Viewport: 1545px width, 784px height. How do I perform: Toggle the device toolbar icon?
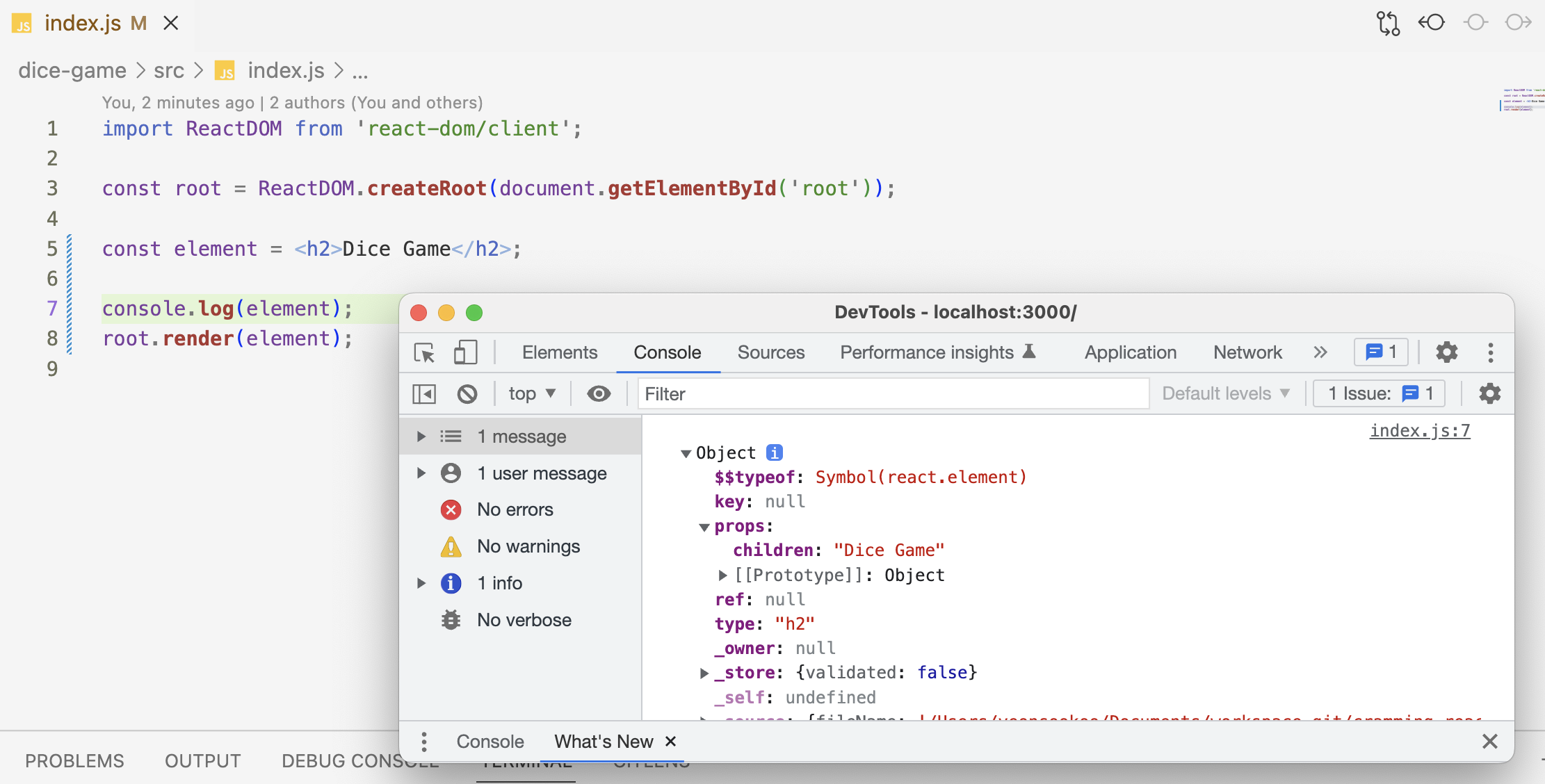465,352
